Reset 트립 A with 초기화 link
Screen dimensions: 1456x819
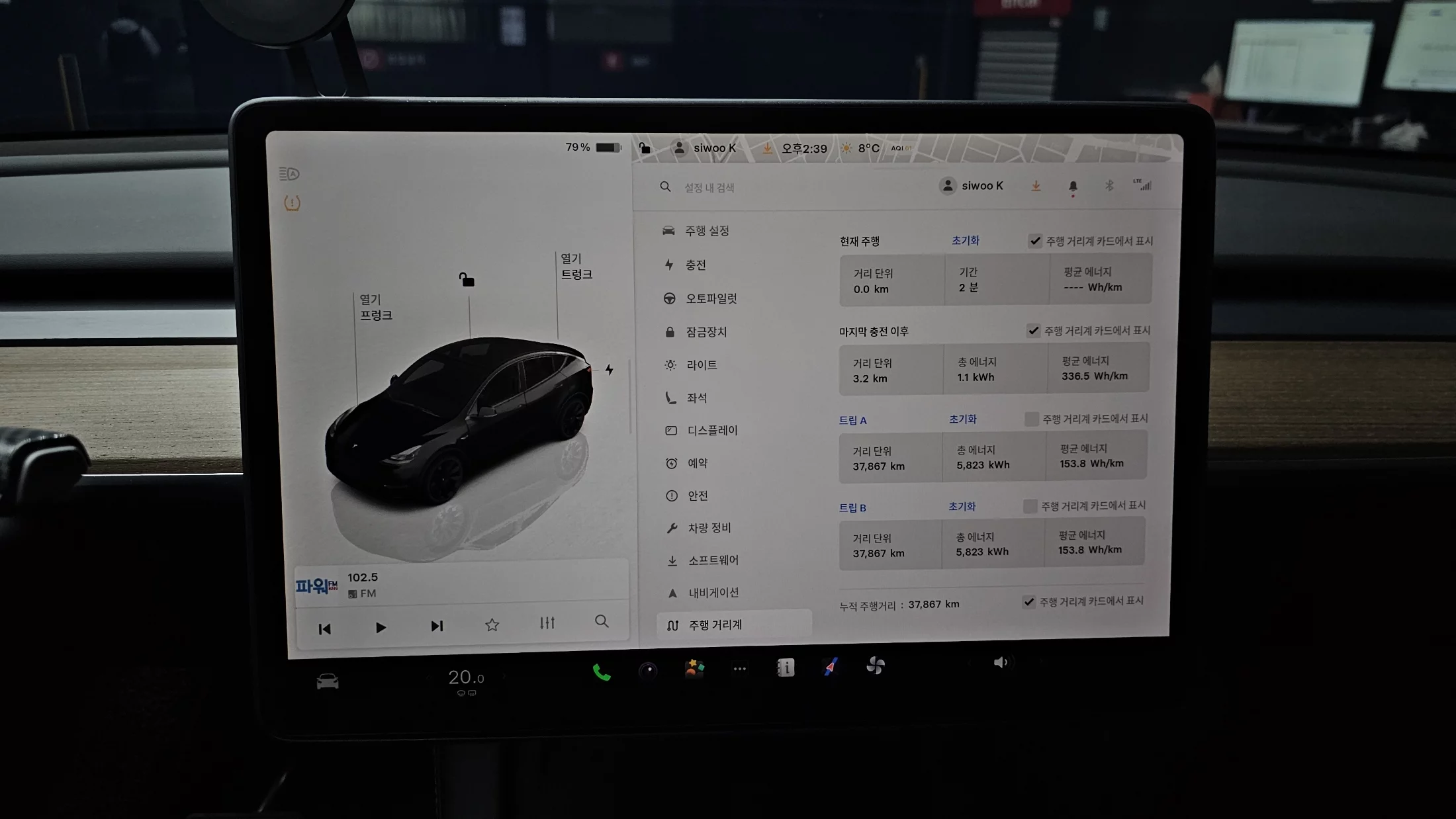pyautogui.click(x=962, y=419)
